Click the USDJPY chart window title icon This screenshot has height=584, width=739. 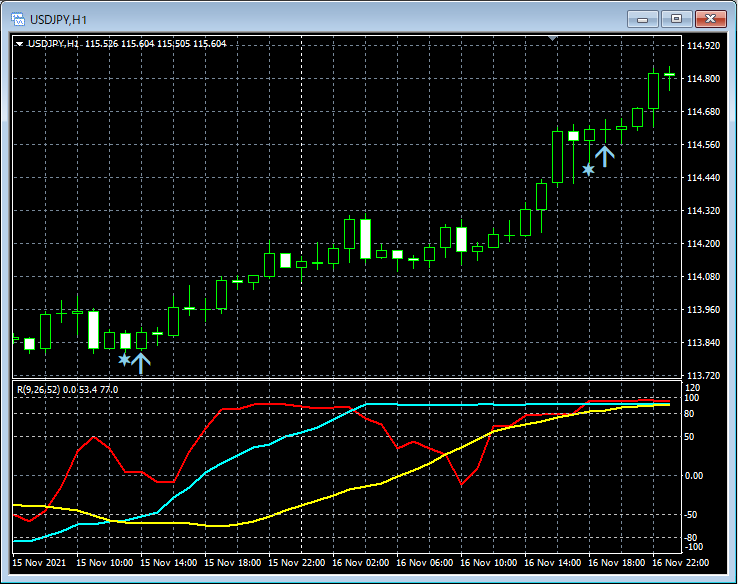(18, 18)
